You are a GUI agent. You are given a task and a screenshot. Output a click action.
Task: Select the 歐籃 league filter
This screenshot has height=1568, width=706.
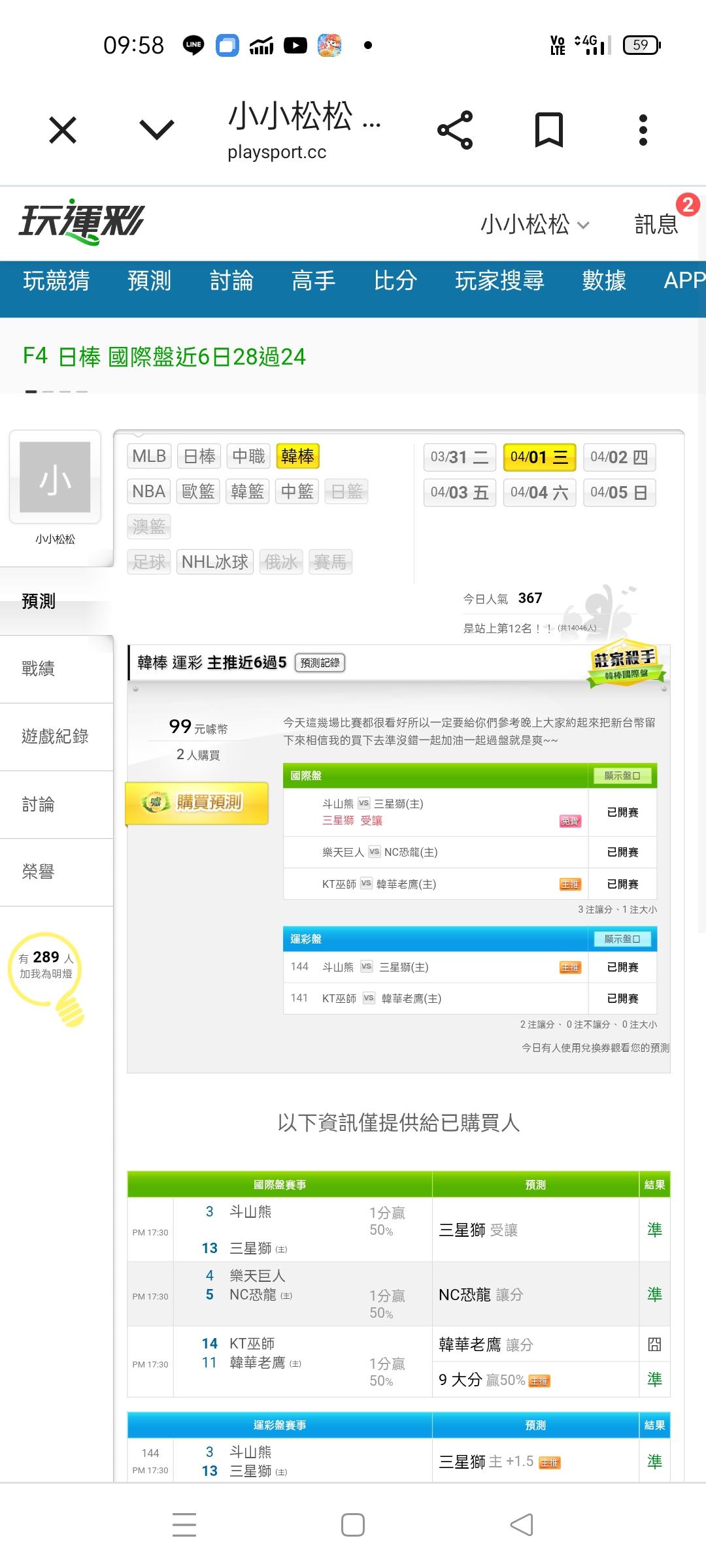(x=199, y=491)
